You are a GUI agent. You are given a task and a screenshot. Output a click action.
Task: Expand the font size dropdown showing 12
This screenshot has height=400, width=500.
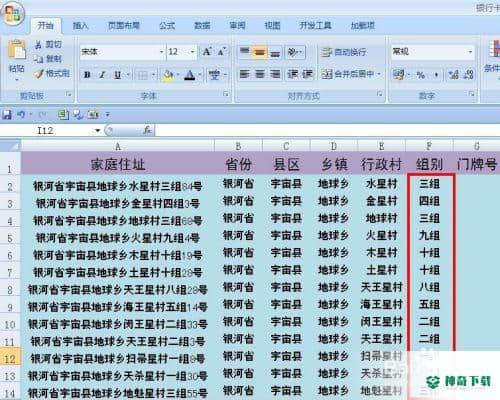182,52
